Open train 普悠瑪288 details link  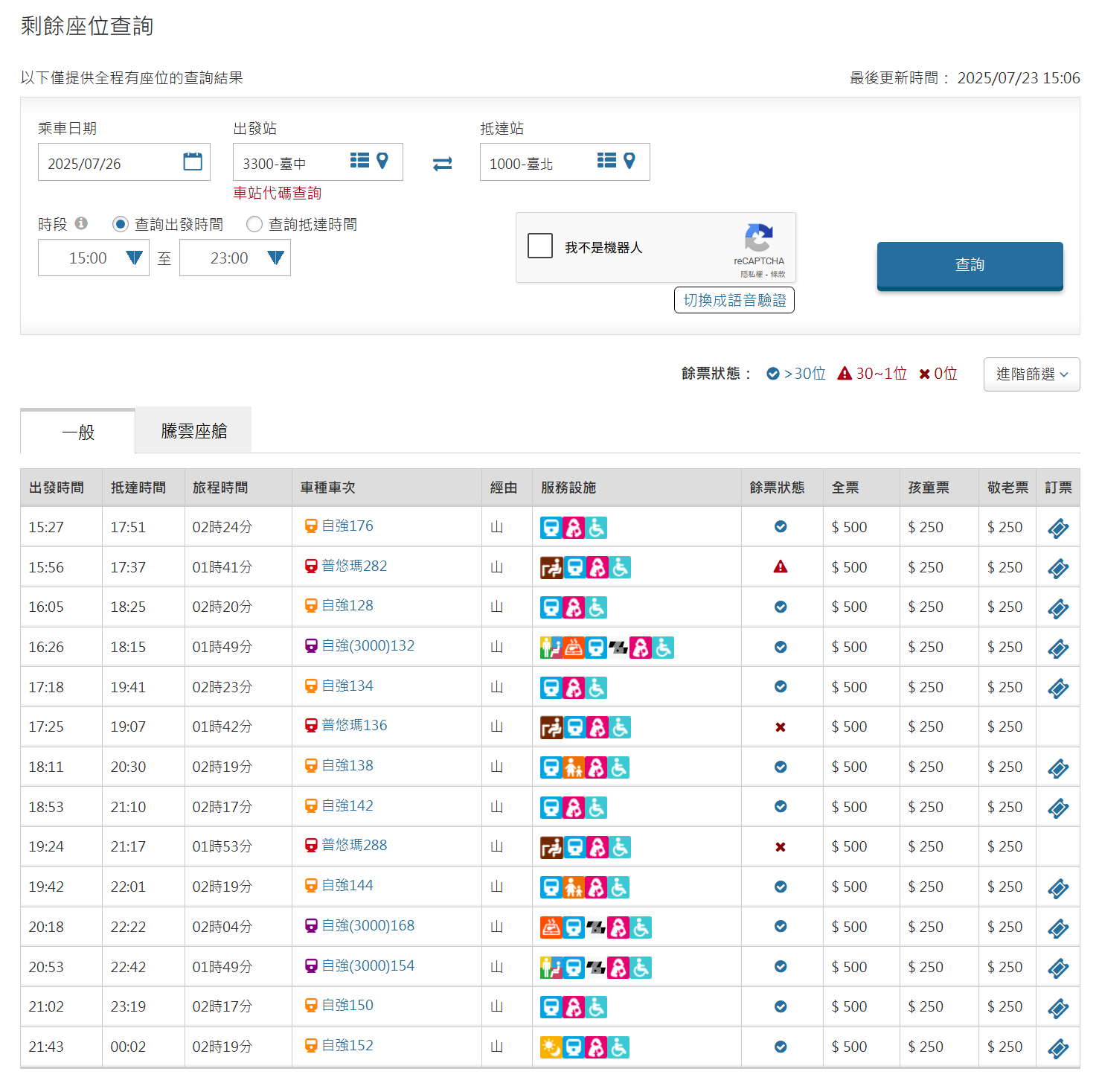354,845
